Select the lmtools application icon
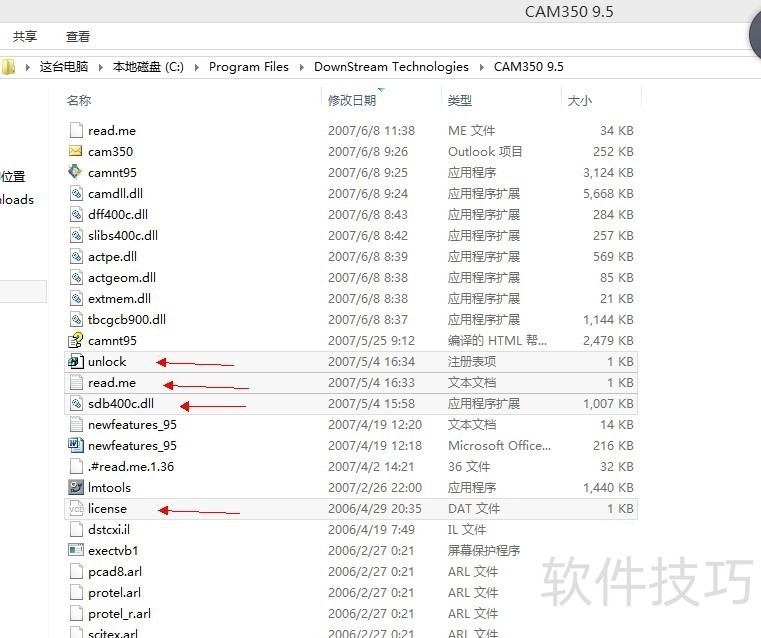The height and width of the screenshot is (638, 761). [76, 487]
